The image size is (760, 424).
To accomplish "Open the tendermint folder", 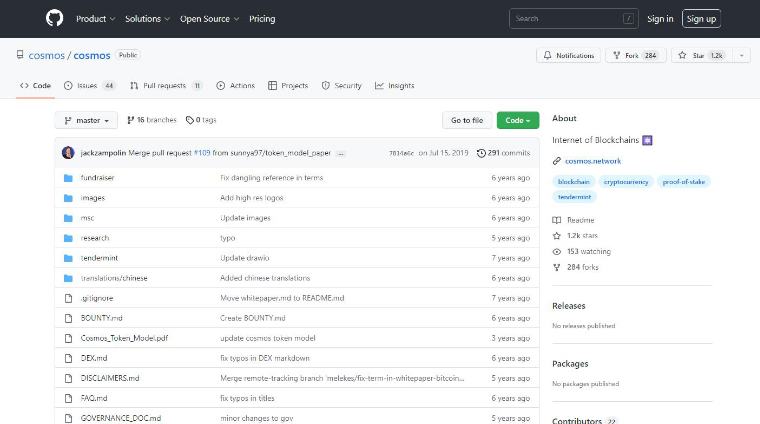I will pos(99,258).
